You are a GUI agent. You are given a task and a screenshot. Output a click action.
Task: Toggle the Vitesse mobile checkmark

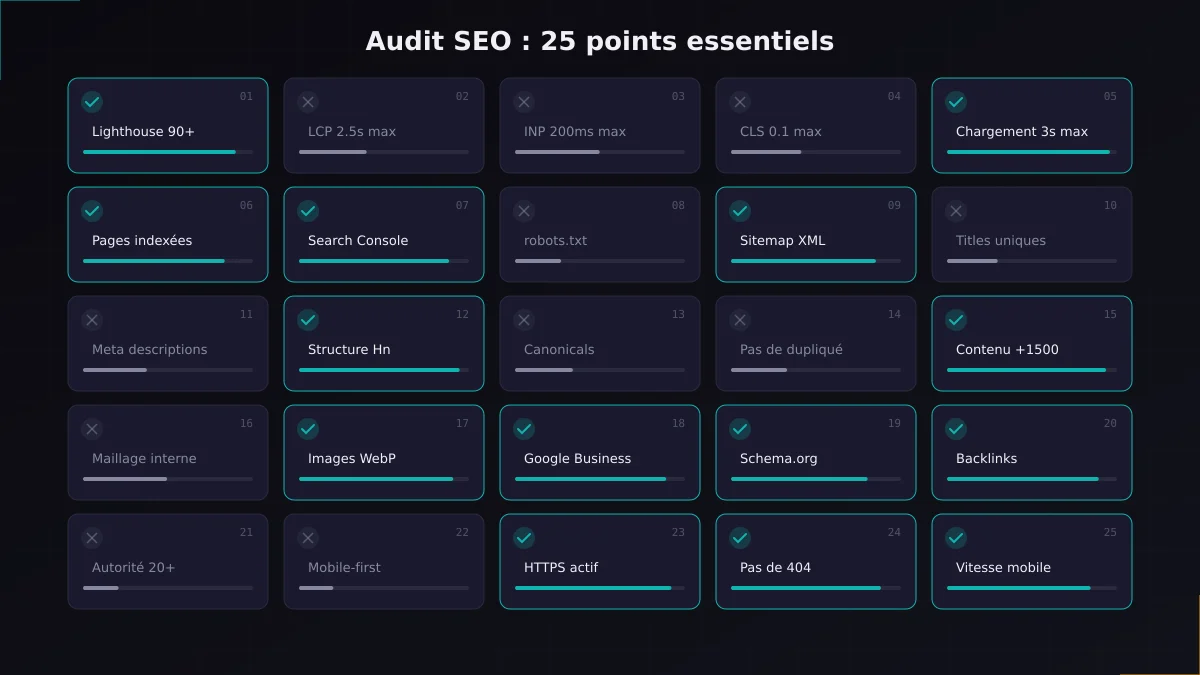pyautogui.click(x=956, y=538)
